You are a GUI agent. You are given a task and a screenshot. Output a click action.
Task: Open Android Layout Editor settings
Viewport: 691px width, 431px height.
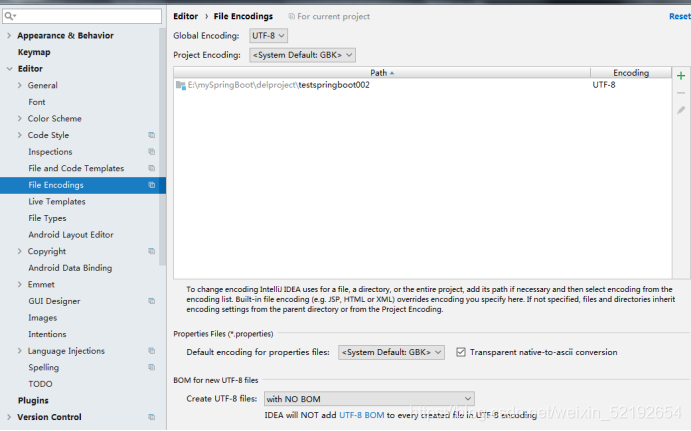[71, 235]
